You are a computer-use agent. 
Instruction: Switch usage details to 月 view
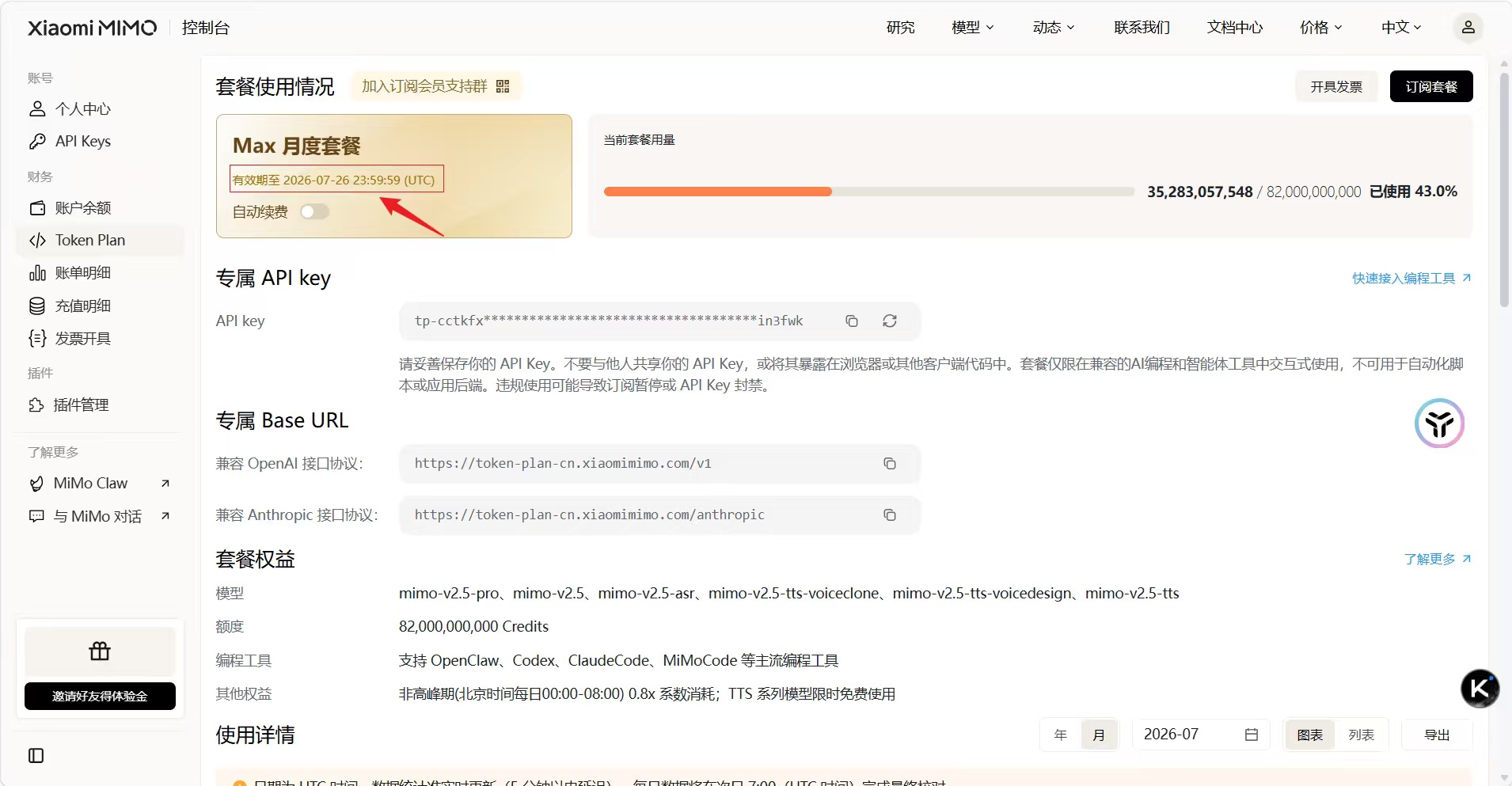click(1099, 735)
